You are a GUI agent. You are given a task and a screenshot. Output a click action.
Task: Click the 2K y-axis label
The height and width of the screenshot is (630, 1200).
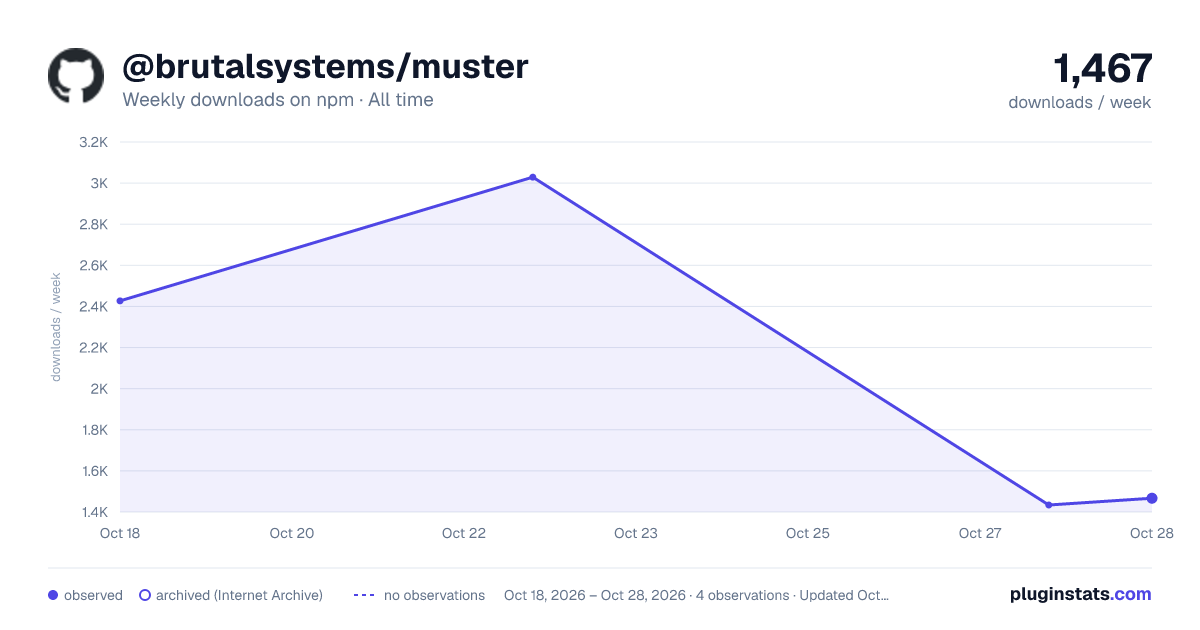99,388
